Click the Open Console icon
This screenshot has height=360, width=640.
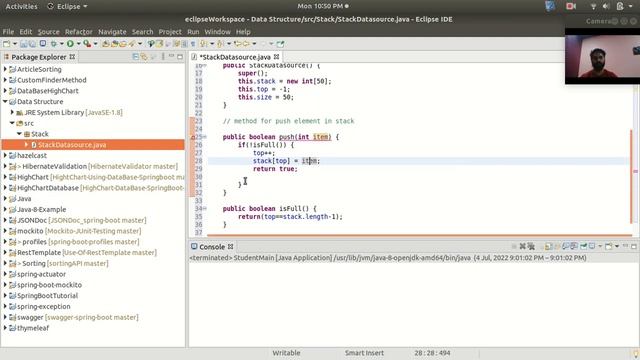coord(609,247)
